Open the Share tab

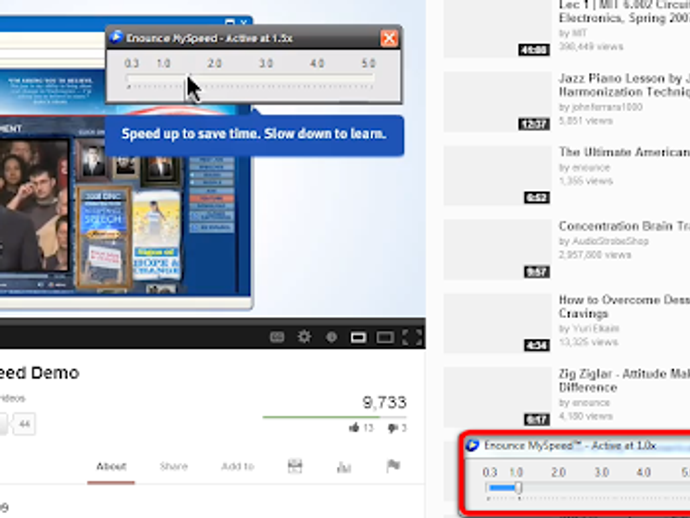point(173,467)
